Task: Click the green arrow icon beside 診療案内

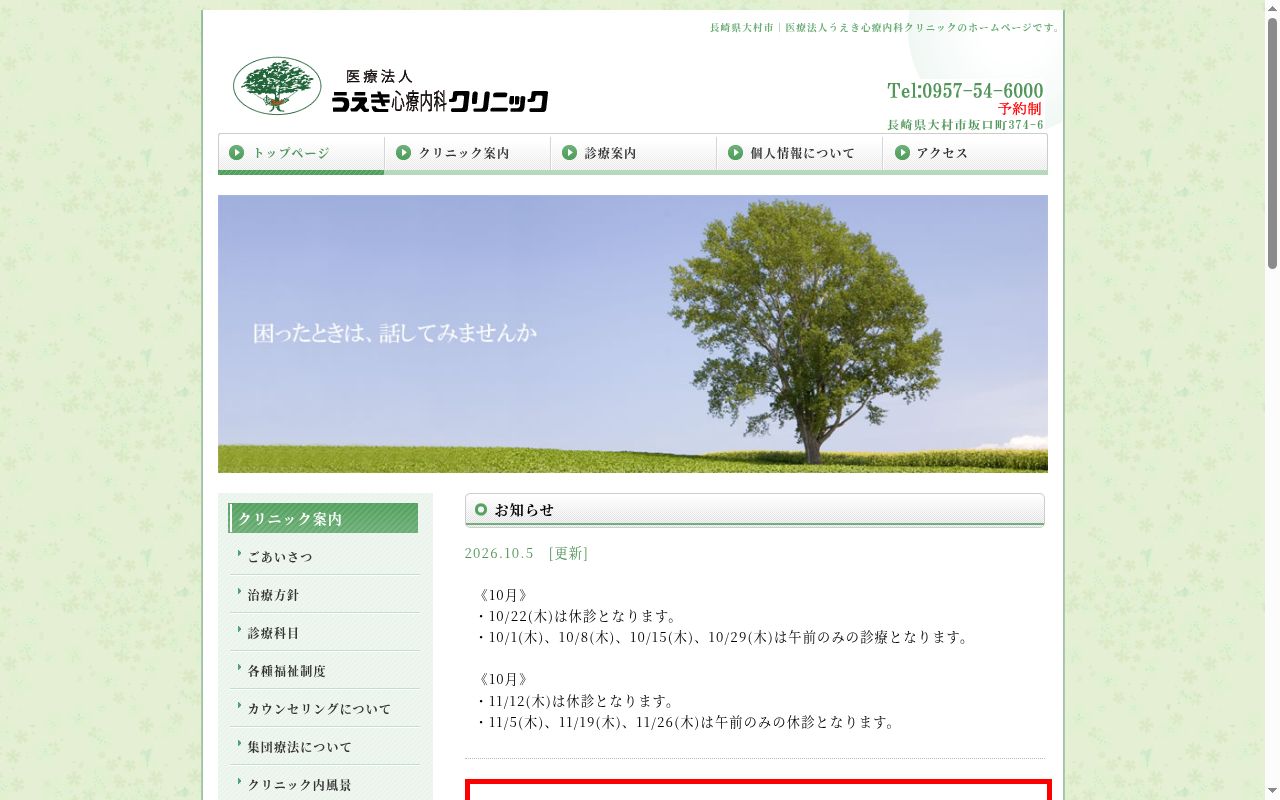Action: pyautogui.click(x=570, y=153)
